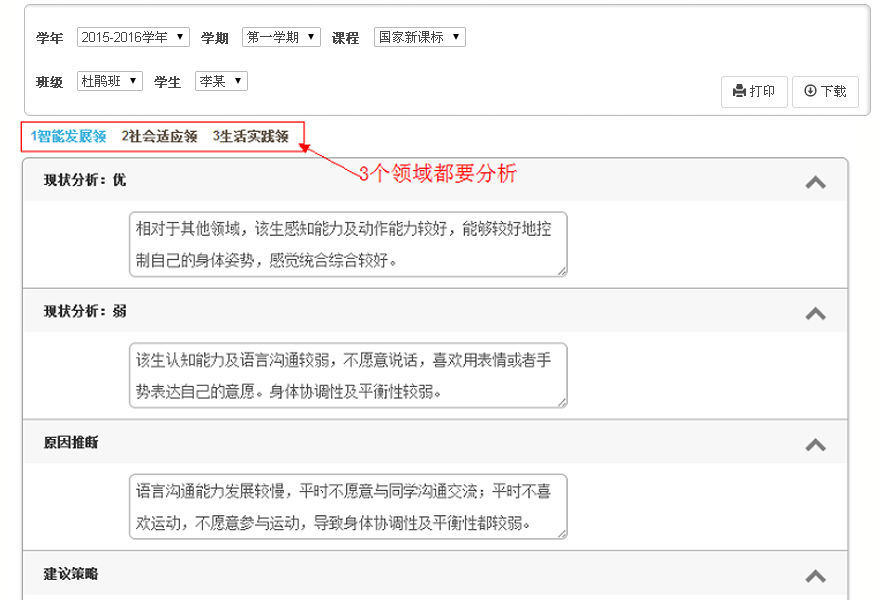Image resolution: width=879 pixels, height=600 pixels.
Task: Open the 学生 dropdown showing 李某
Action: pyautogui.click(x=220, y=81)
